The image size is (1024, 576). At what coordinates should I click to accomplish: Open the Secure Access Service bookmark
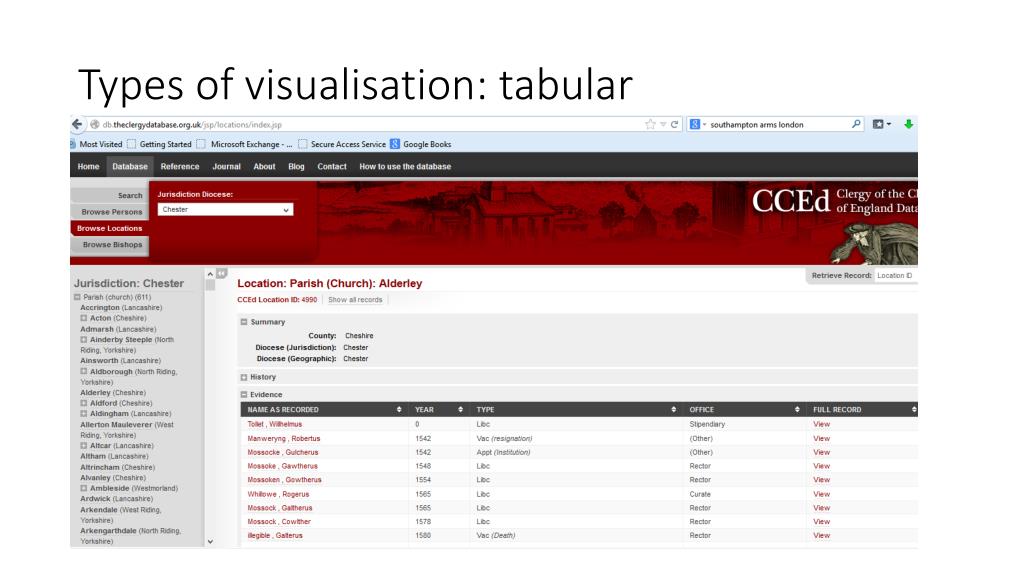(x=342, y=144)
